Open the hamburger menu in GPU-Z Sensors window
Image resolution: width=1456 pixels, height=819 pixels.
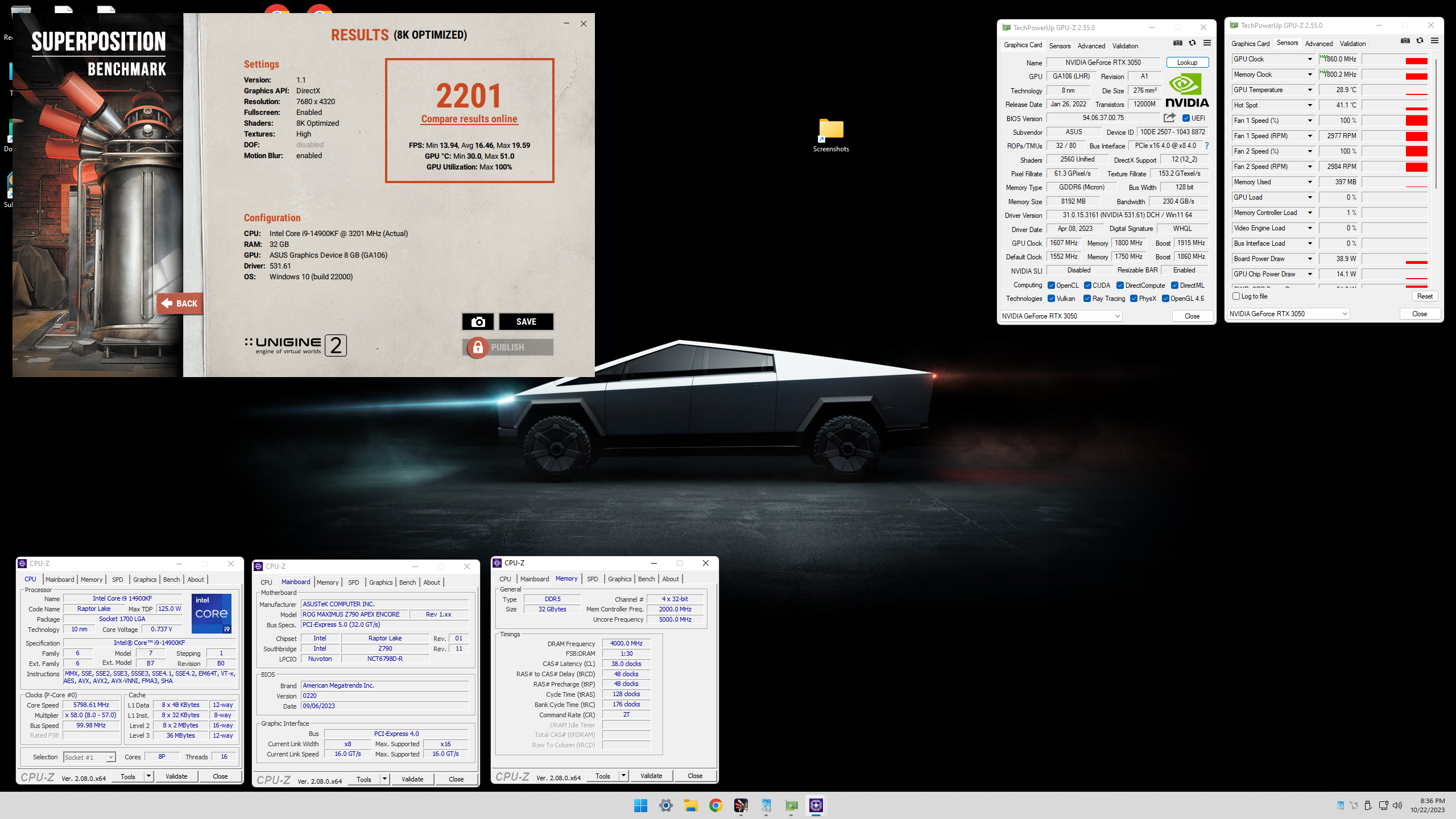point(1434,40)
